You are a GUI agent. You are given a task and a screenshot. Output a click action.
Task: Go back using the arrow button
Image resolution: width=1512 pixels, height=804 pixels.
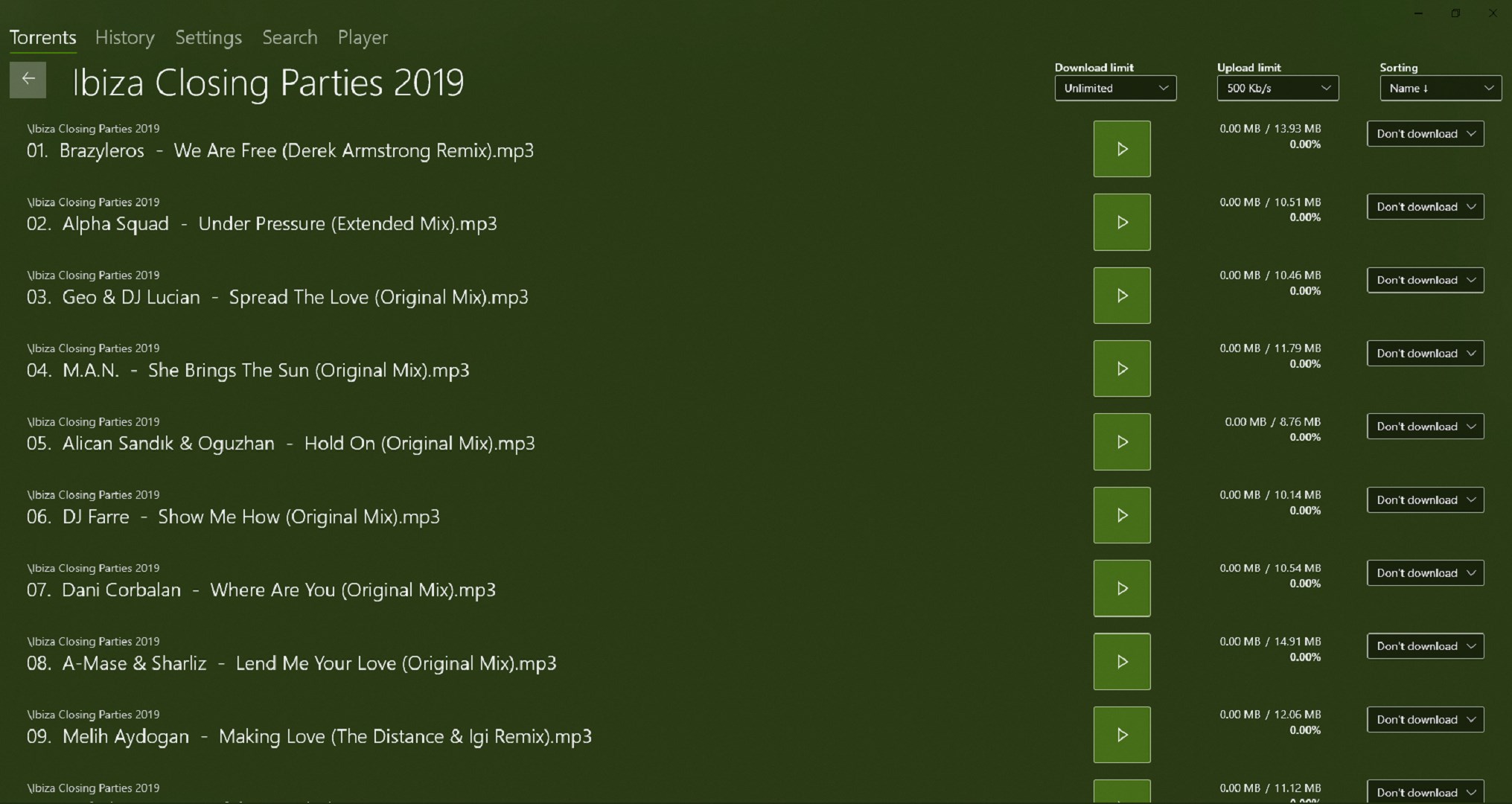pyautogui.click(x=28, y=80)
